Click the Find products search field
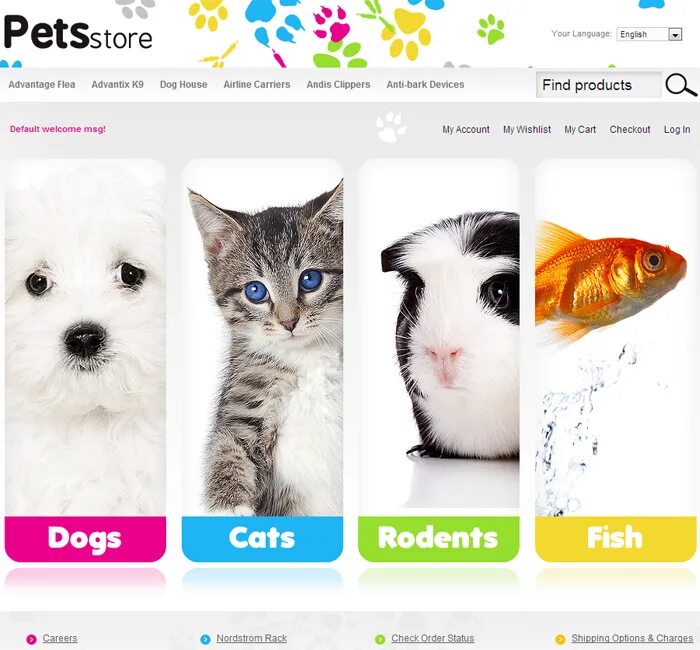700x650 pixels. pyautogui.click(x=598, y=85)
